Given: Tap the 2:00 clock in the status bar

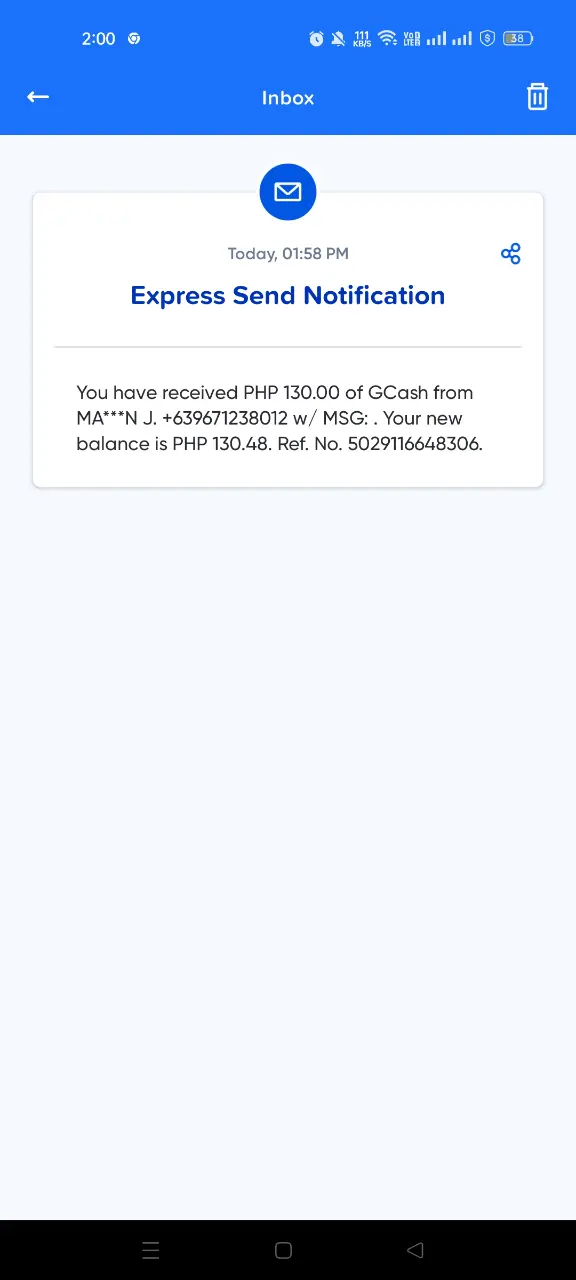Looking at the screenshot, I should [98, 39].
